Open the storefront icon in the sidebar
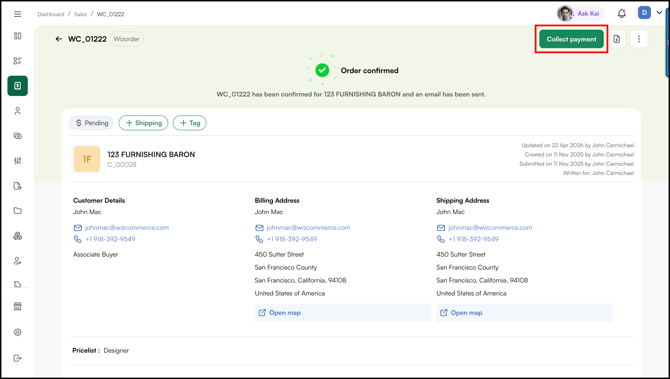The width and height of the screenshot is (670, 379). click(x=18, y=306)
